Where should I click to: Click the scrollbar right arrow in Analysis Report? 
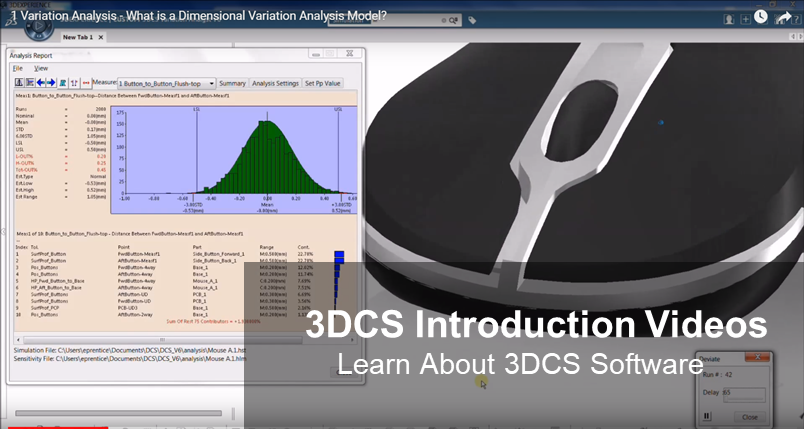(x=352, y=340)
